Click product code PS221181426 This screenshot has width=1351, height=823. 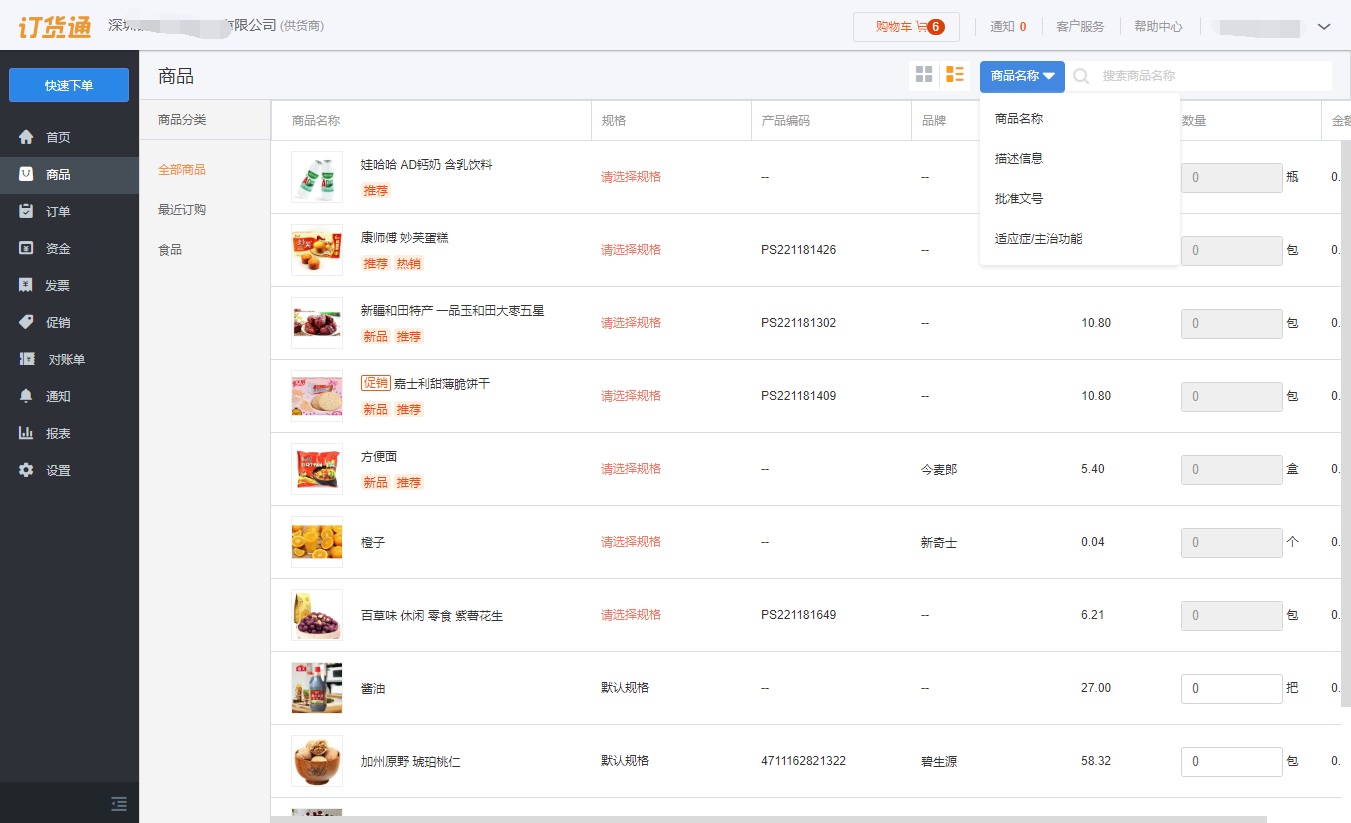tap(799, 250)
